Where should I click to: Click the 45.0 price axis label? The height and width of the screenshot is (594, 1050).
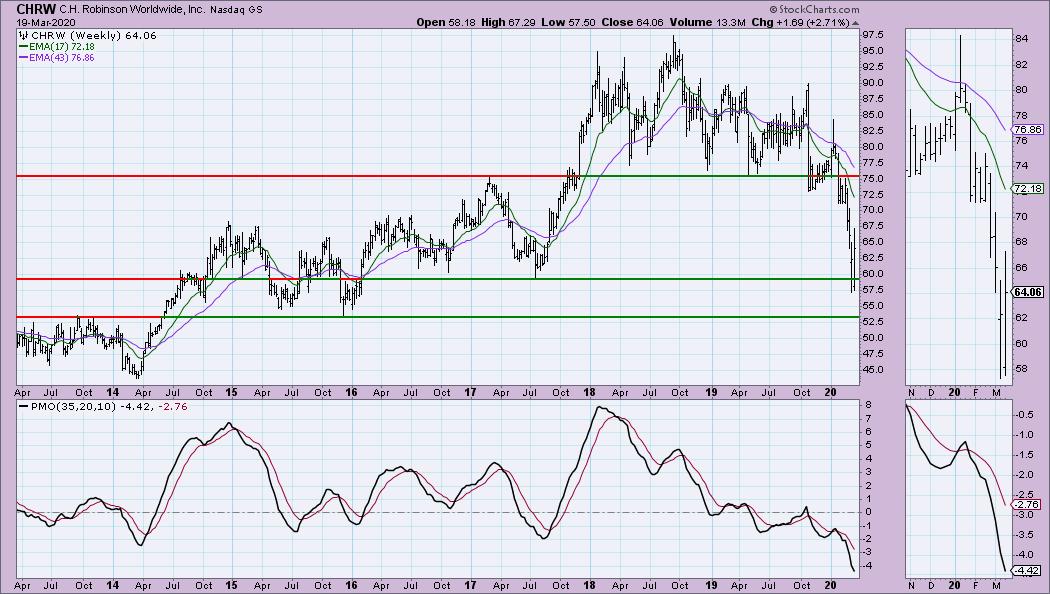(873, 370)
